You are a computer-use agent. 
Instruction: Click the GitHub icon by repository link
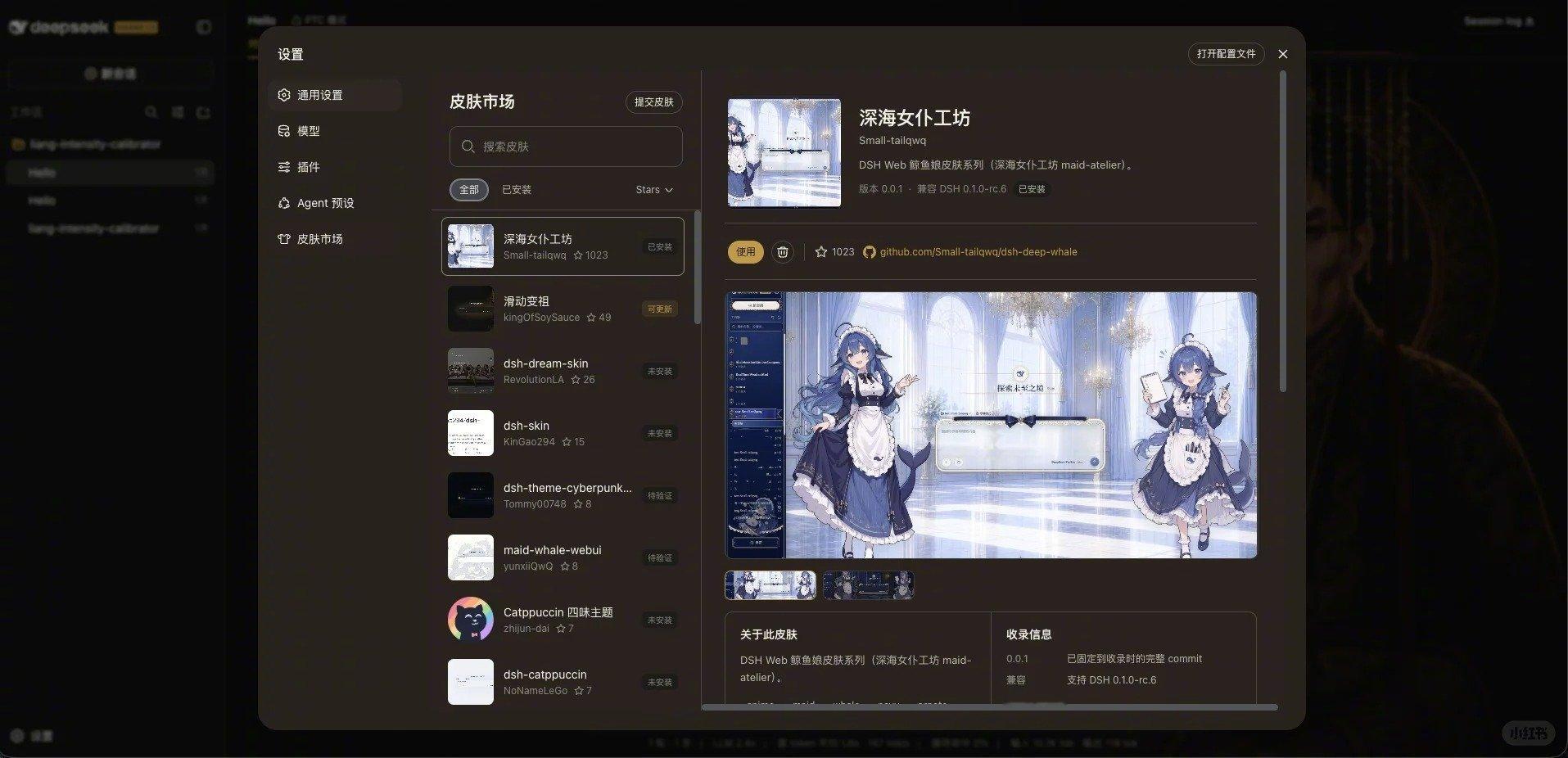point(870,252)
